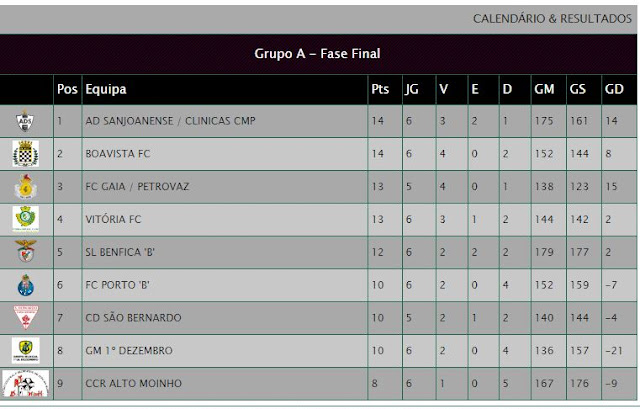
Task: Select the GD column header
Action: coord(614,89)
